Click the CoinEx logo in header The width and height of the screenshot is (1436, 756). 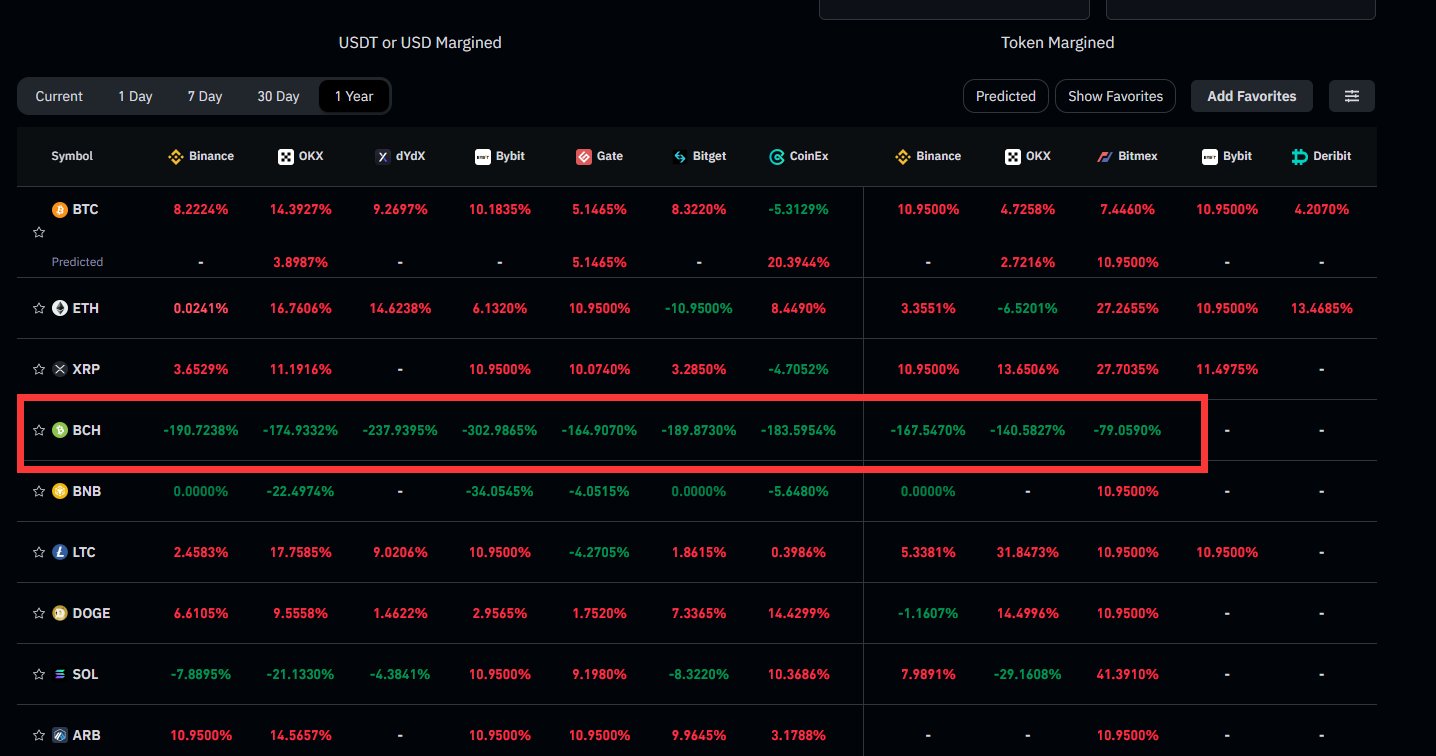coord(777,156)
